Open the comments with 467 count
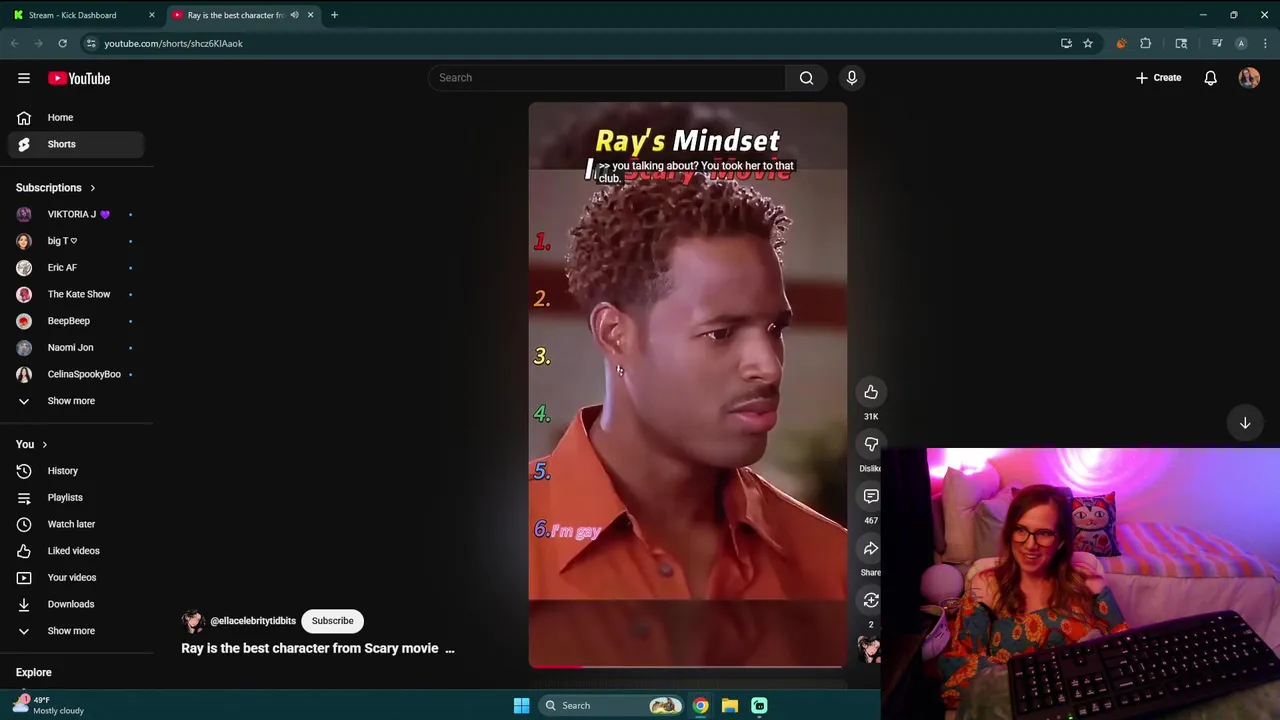 pos(871,496)
